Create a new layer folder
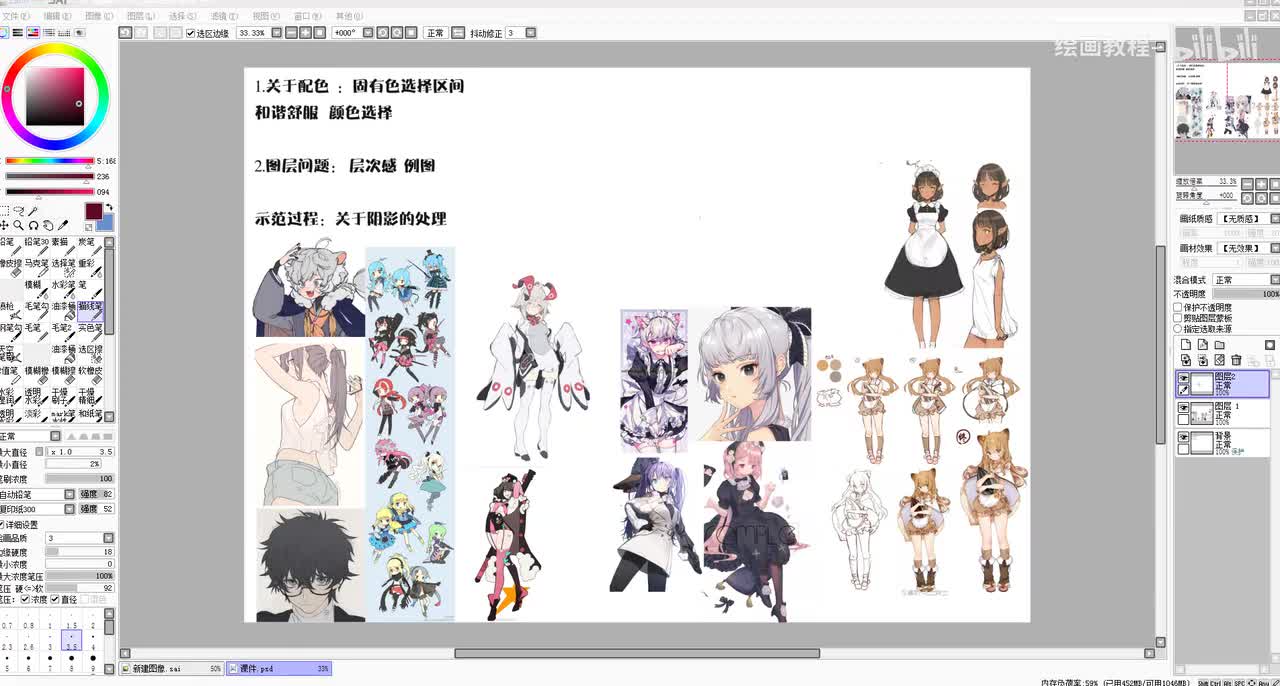Screen dimensions: 1280x686 tap(1219, 344)
